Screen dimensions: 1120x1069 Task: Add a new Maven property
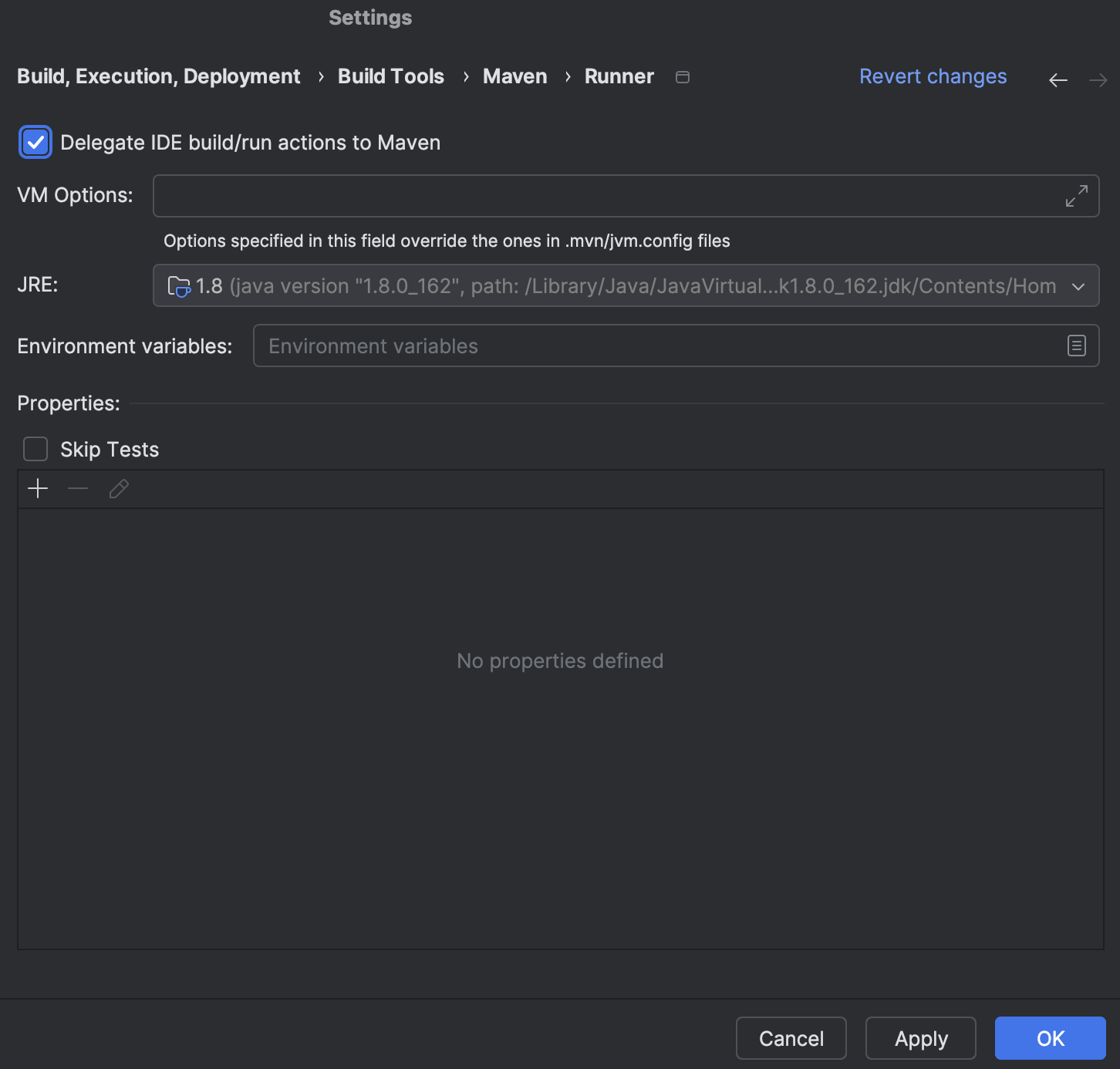tap(37, 488)
